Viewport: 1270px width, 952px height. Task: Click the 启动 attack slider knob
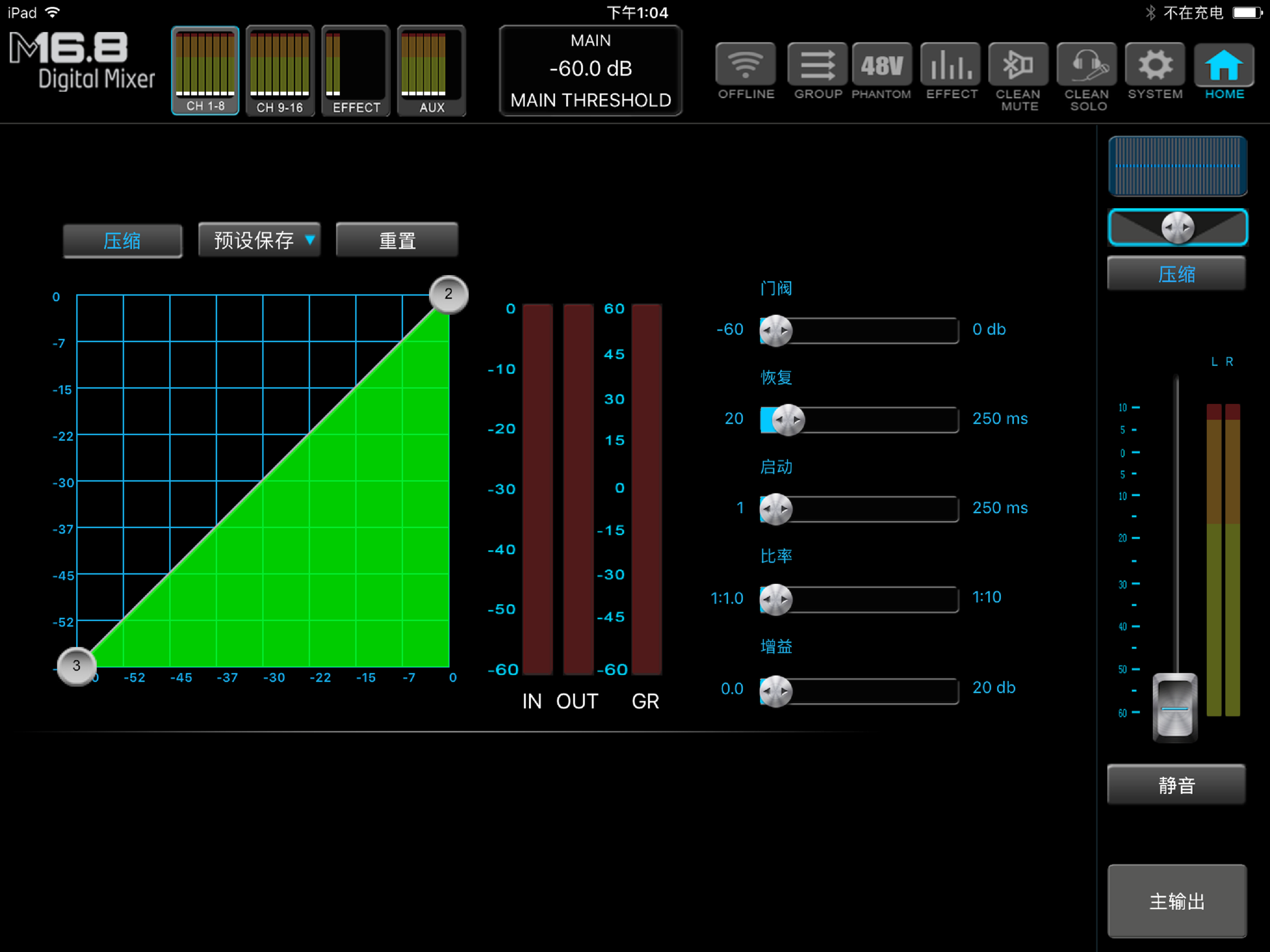(x=776, y=509)
